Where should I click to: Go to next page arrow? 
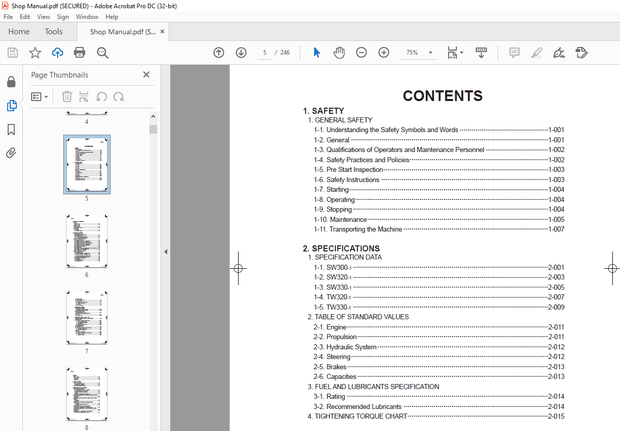pos(241,52)
